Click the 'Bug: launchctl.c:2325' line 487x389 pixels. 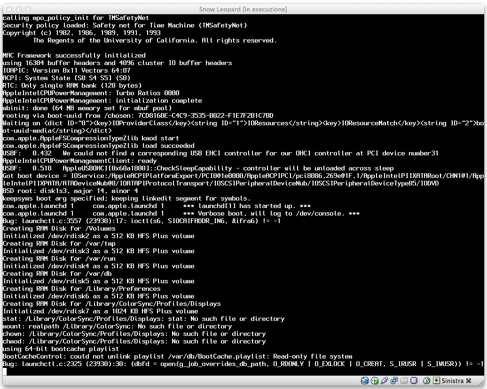click(243, 364)
